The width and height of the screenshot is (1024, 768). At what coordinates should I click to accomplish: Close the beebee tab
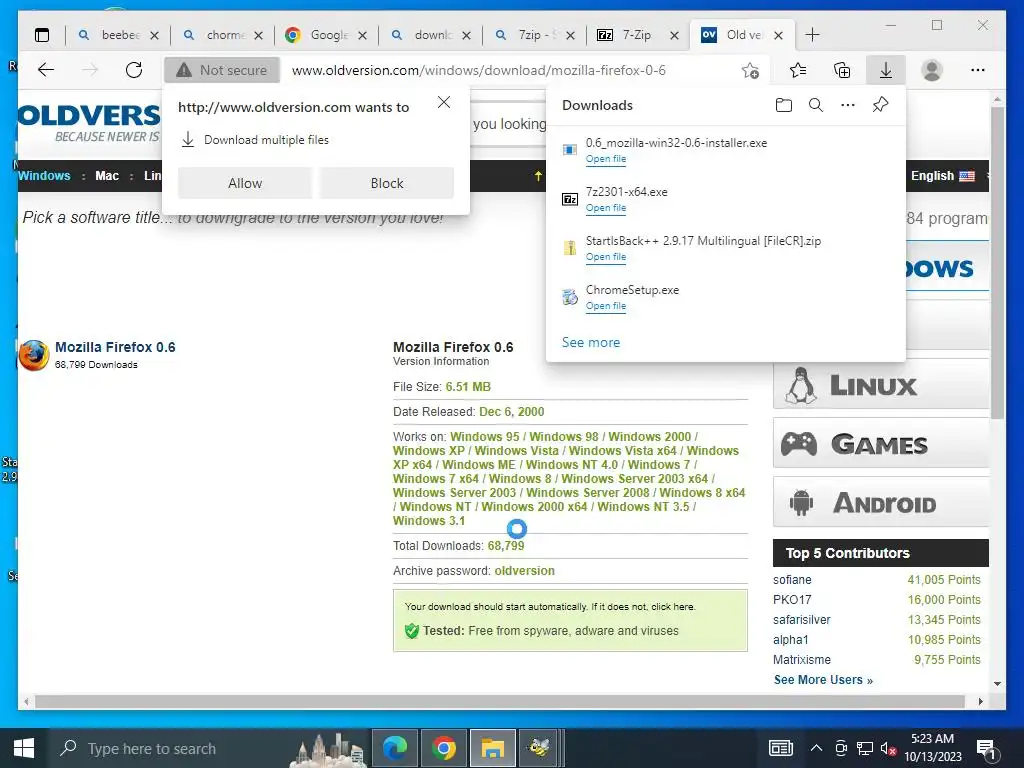coord(154,35)
